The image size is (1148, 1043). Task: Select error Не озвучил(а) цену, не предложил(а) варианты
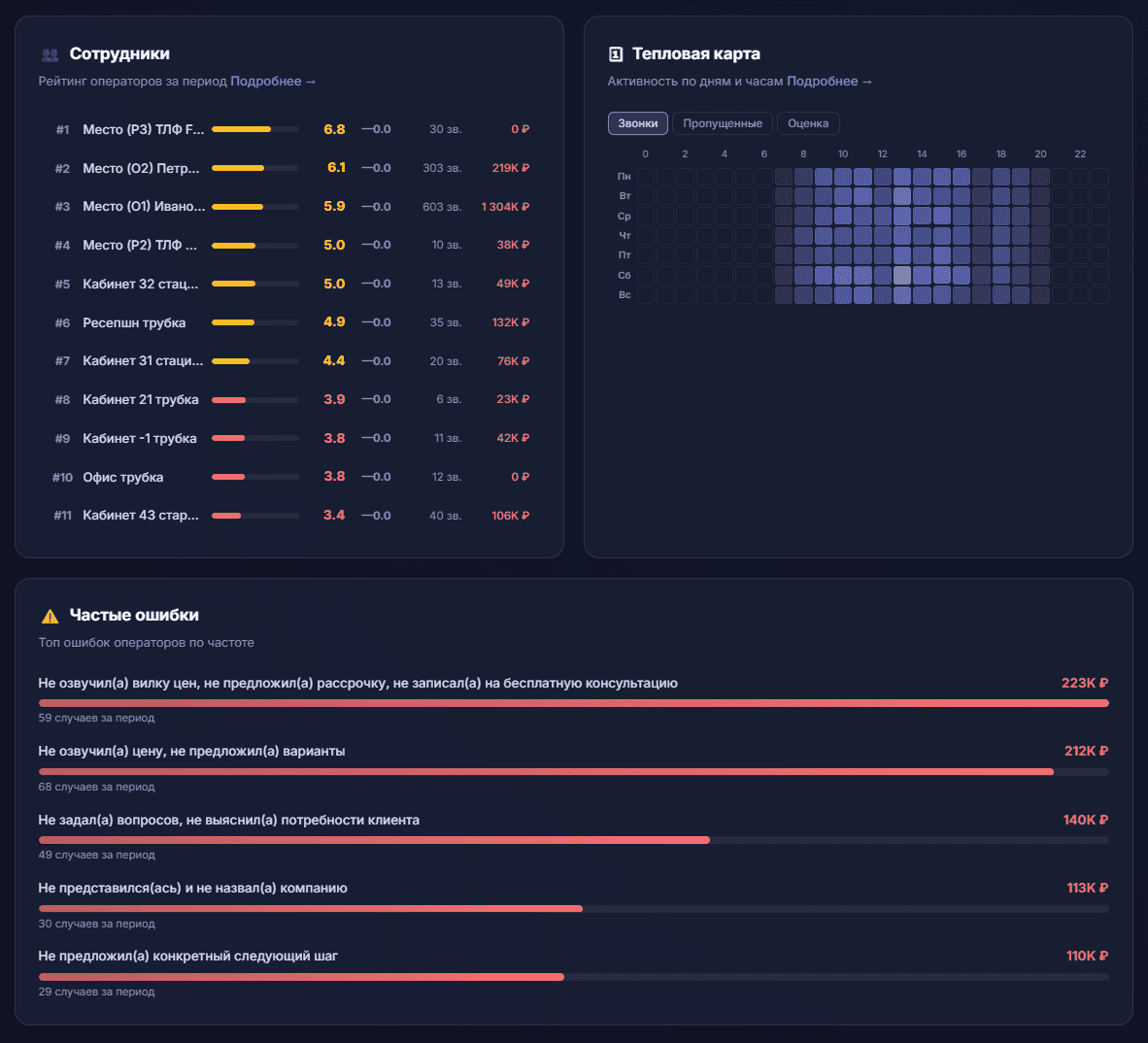(x=191, y=751)
